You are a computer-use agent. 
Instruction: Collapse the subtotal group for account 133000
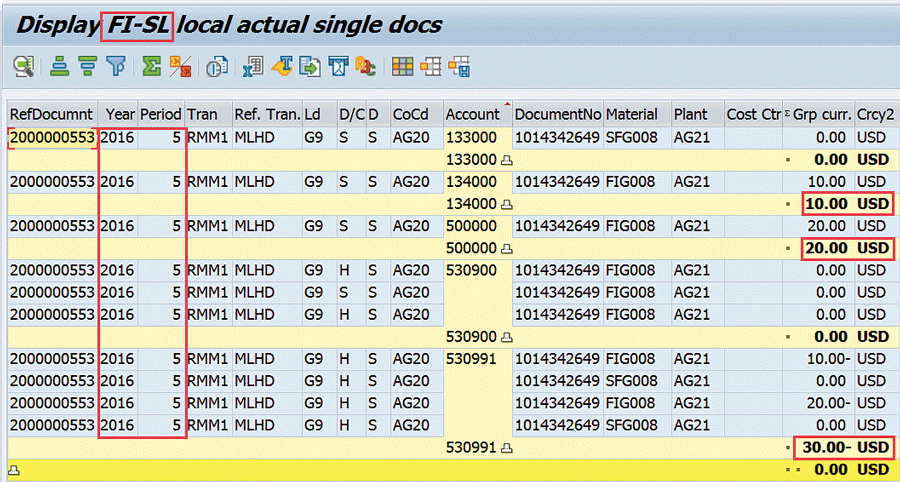tap(506, 159)
